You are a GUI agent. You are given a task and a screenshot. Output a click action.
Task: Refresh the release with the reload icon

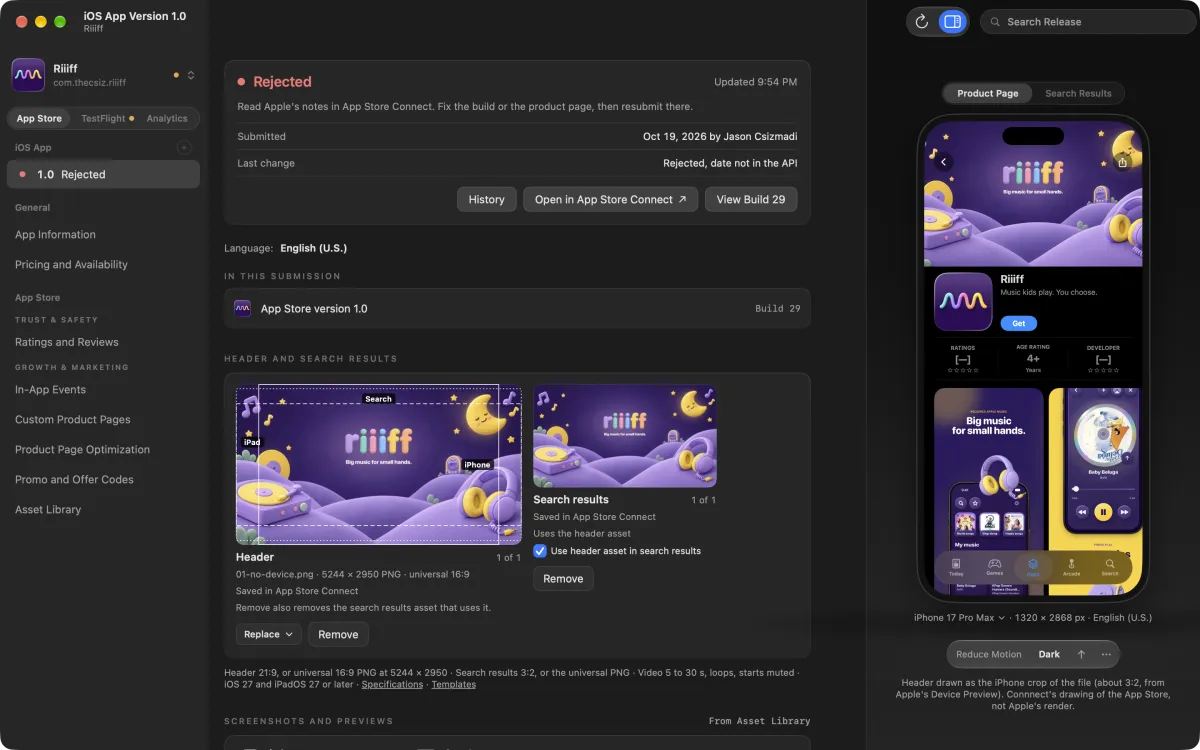click(922, 21)
